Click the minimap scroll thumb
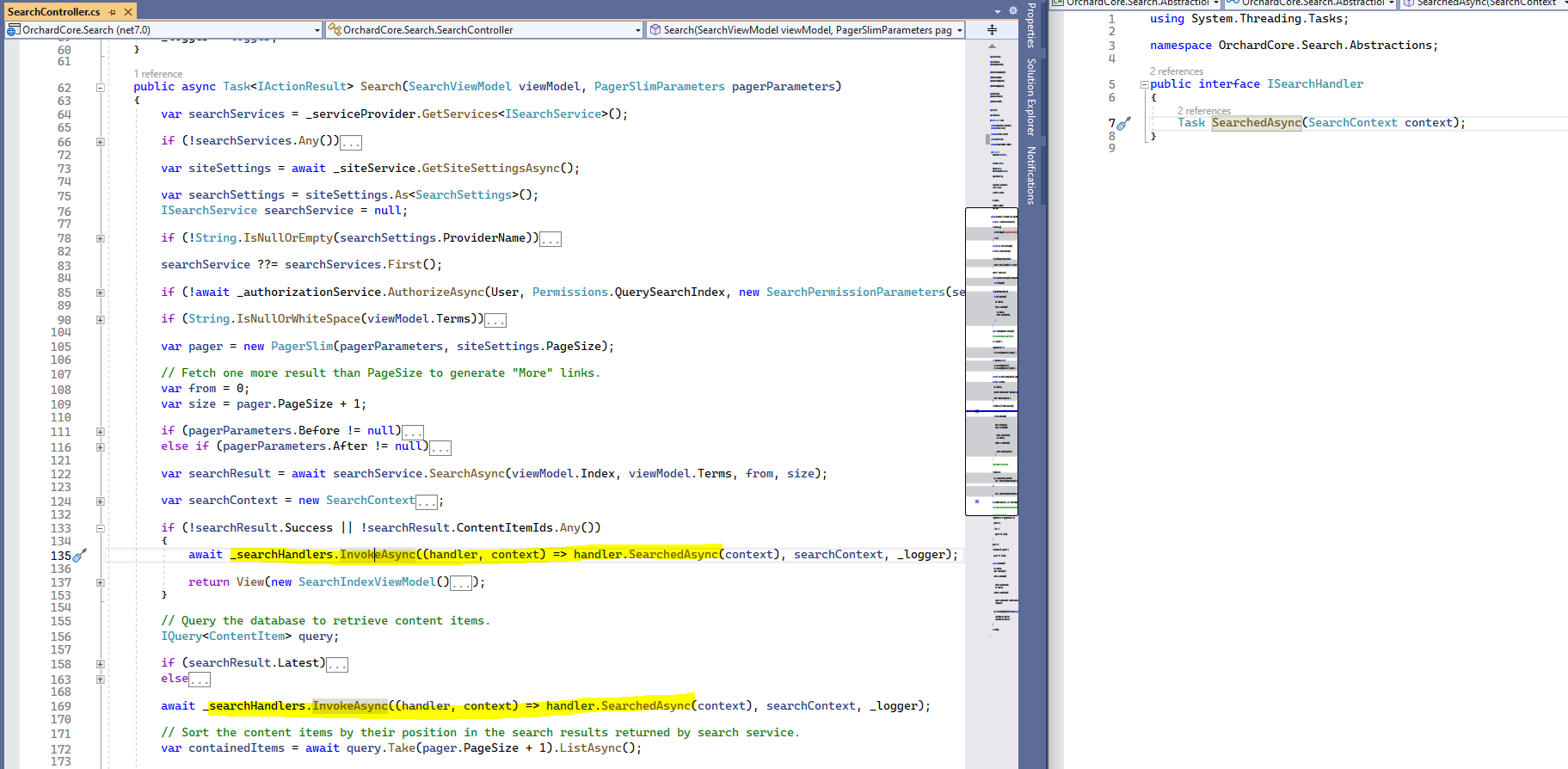 (x=992, y=361)
